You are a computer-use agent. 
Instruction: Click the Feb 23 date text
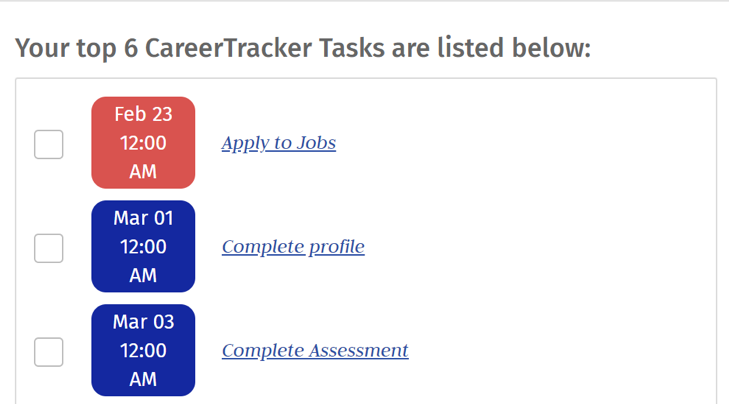tap(143, 114)
